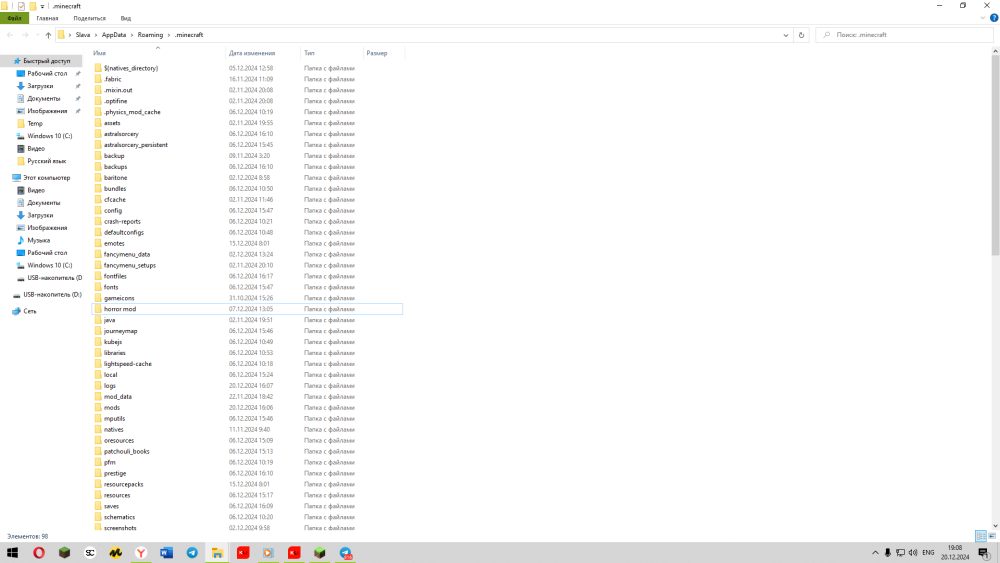
Task: Select the .fabric folder
Action: click(112, 79)
